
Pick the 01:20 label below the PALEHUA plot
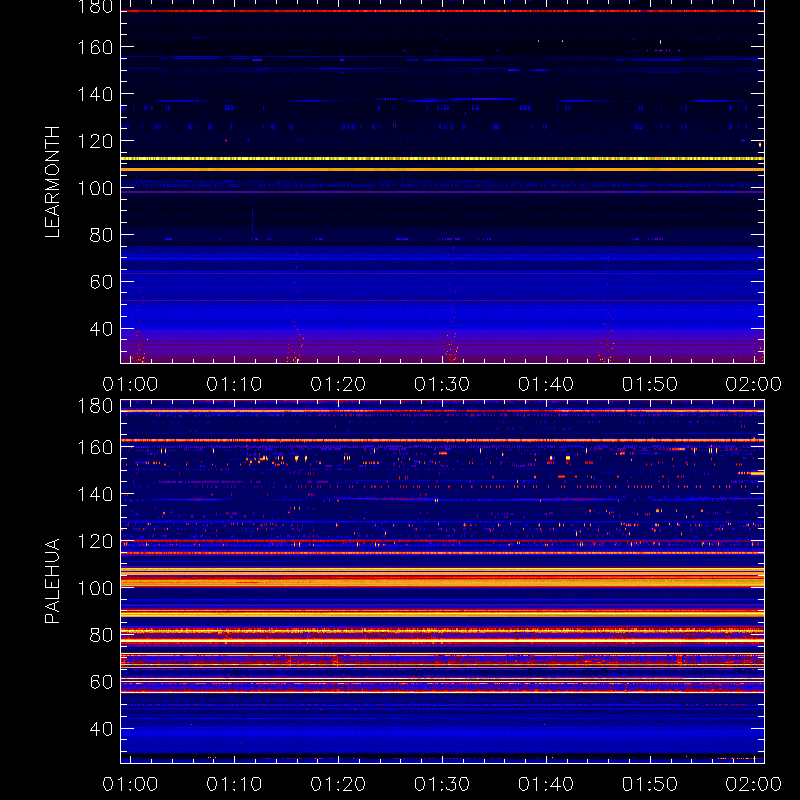pyautogui.click(x=338, y=784)
